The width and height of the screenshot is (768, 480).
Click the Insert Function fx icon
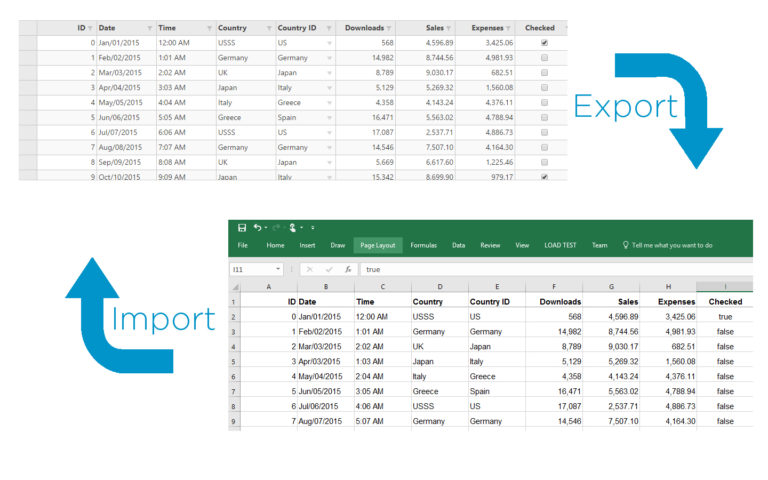click(x=346, y=269)
